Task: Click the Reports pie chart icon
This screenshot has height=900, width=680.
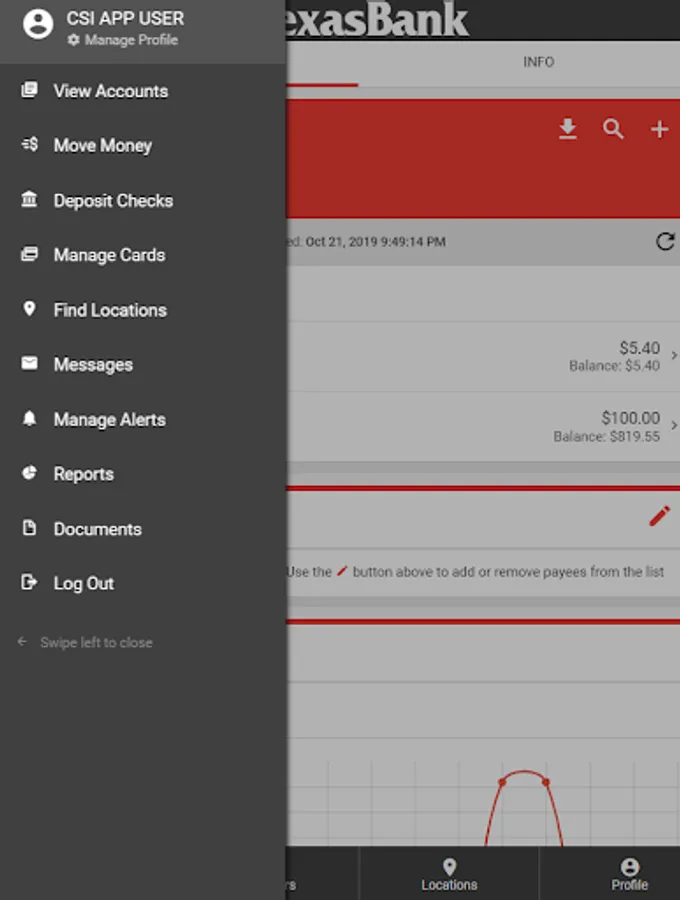Action: tap(29, 472)
